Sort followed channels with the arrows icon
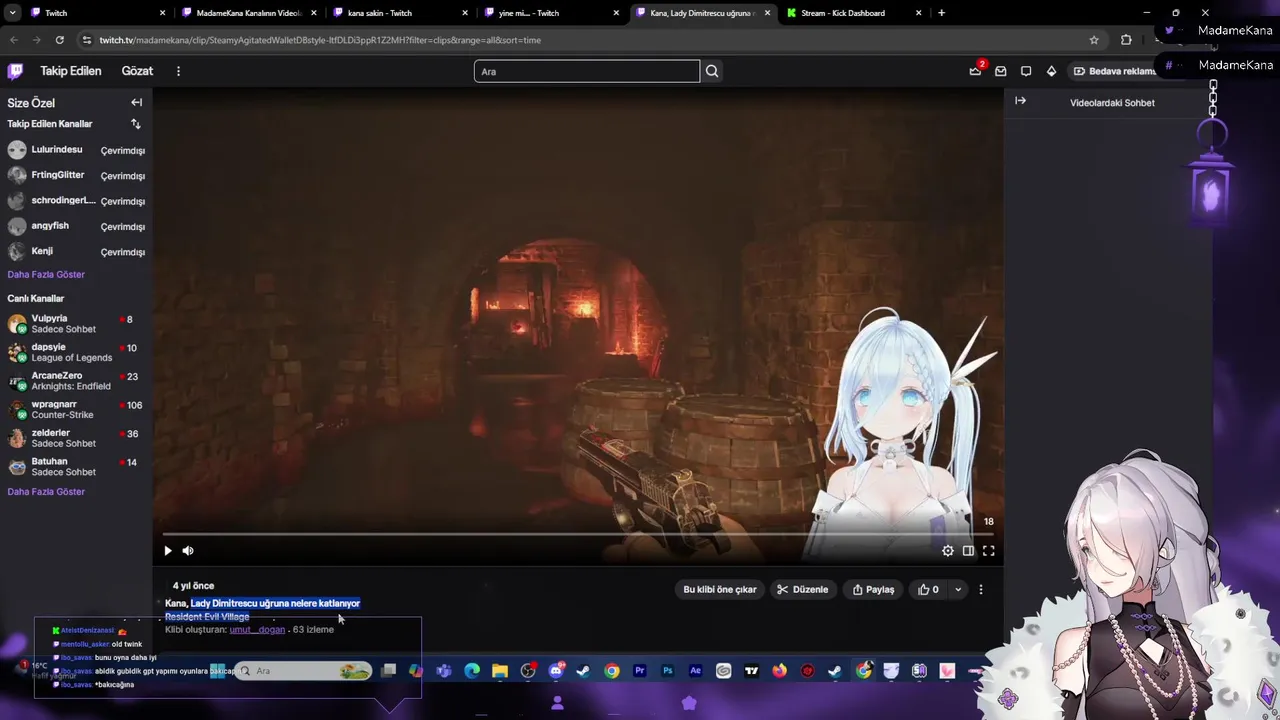 tap(136, 124)
